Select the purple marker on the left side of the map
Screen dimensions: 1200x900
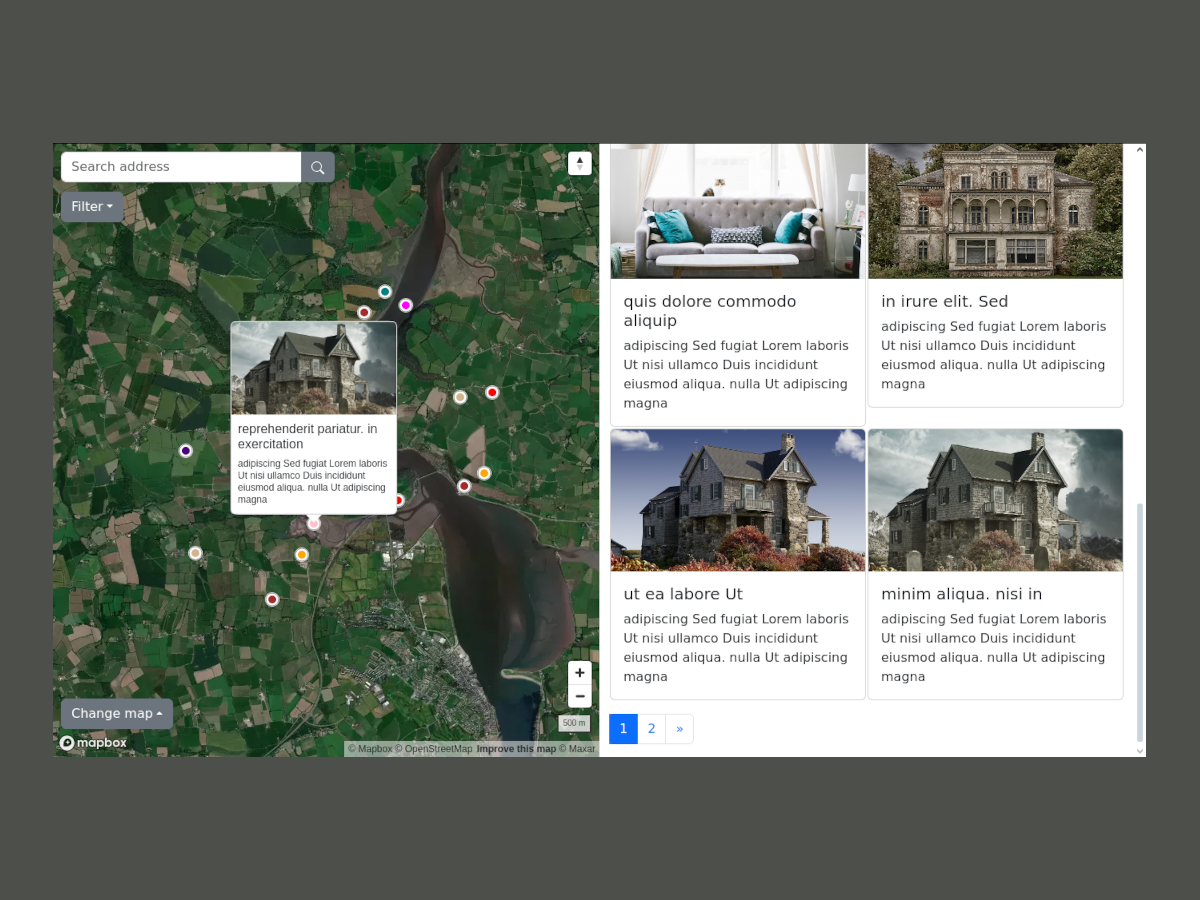pyautogui.click(x=186, y=450)
